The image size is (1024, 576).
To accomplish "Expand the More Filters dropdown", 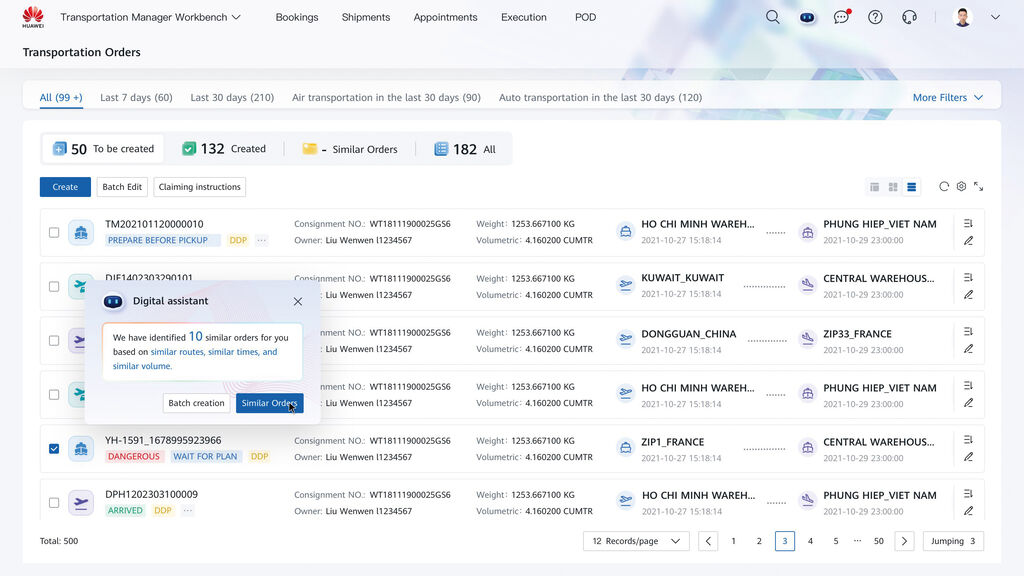I will tap(947, 98).
